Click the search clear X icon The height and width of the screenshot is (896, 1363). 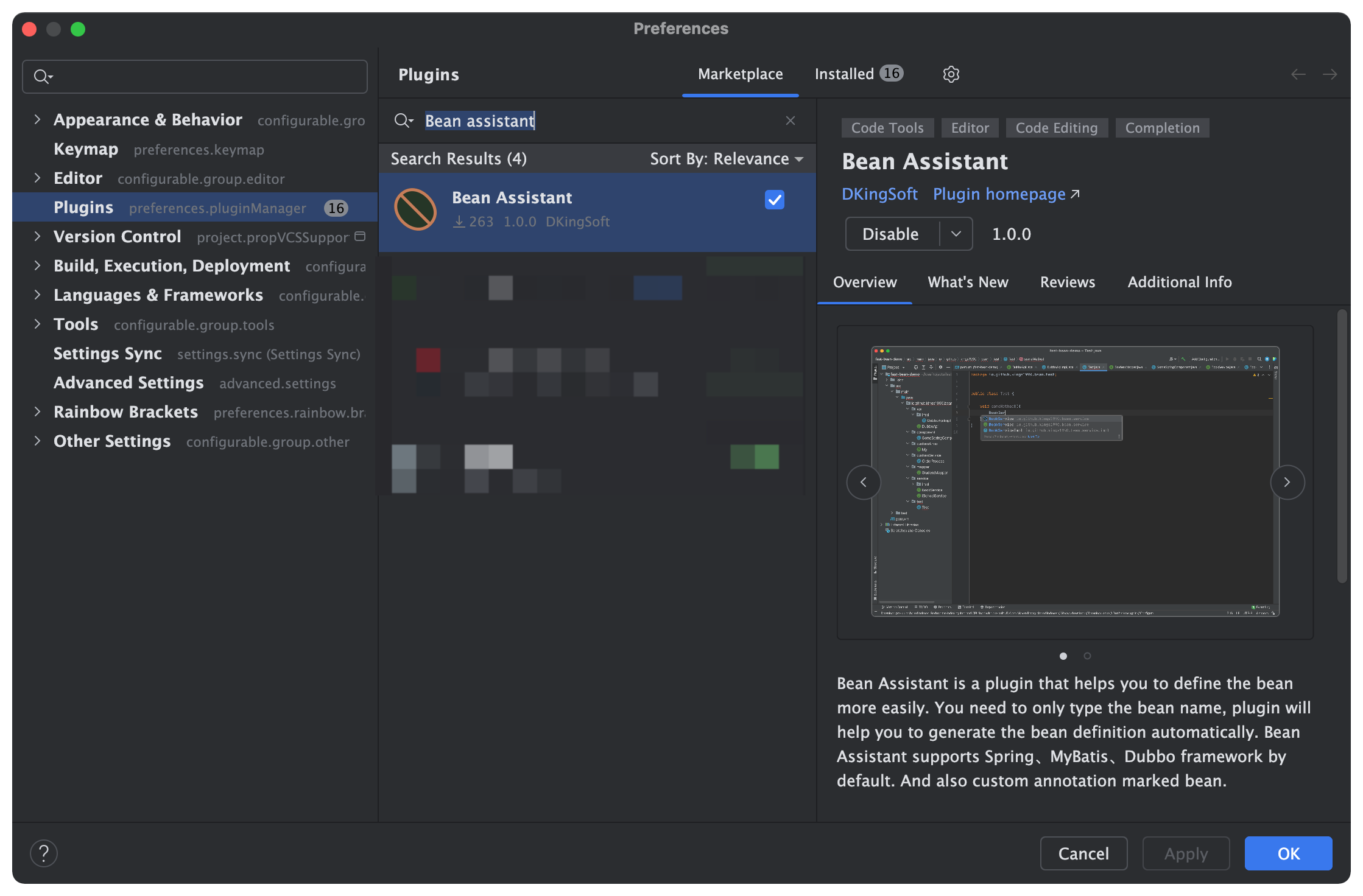(x=790, y=120)
